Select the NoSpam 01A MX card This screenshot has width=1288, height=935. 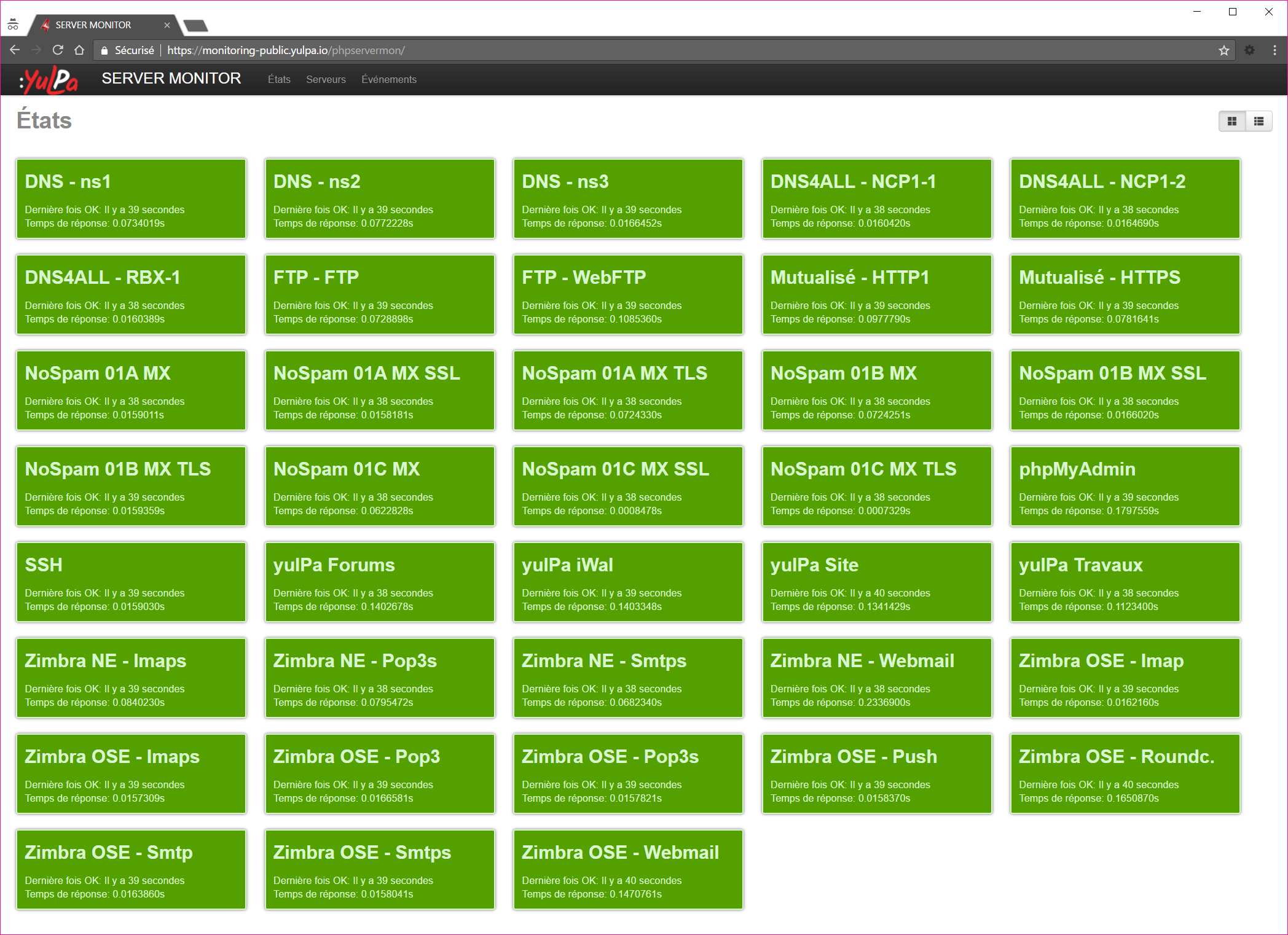pos(132,390)
